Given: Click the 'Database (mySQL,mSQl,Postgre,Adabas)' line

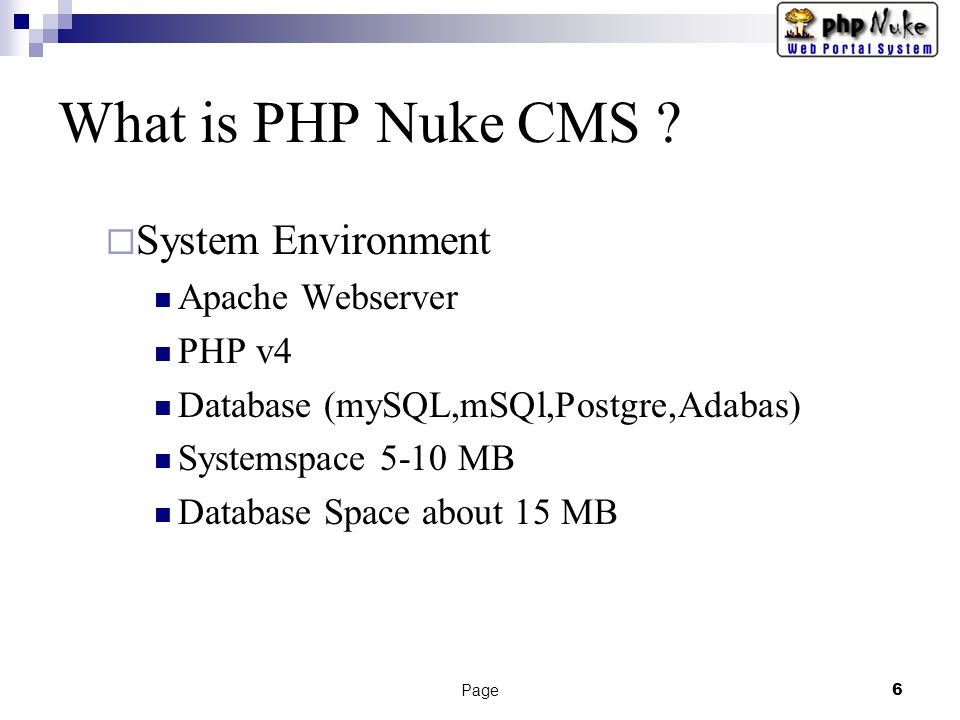Looking at the screenshot, I should coord(489,407).
